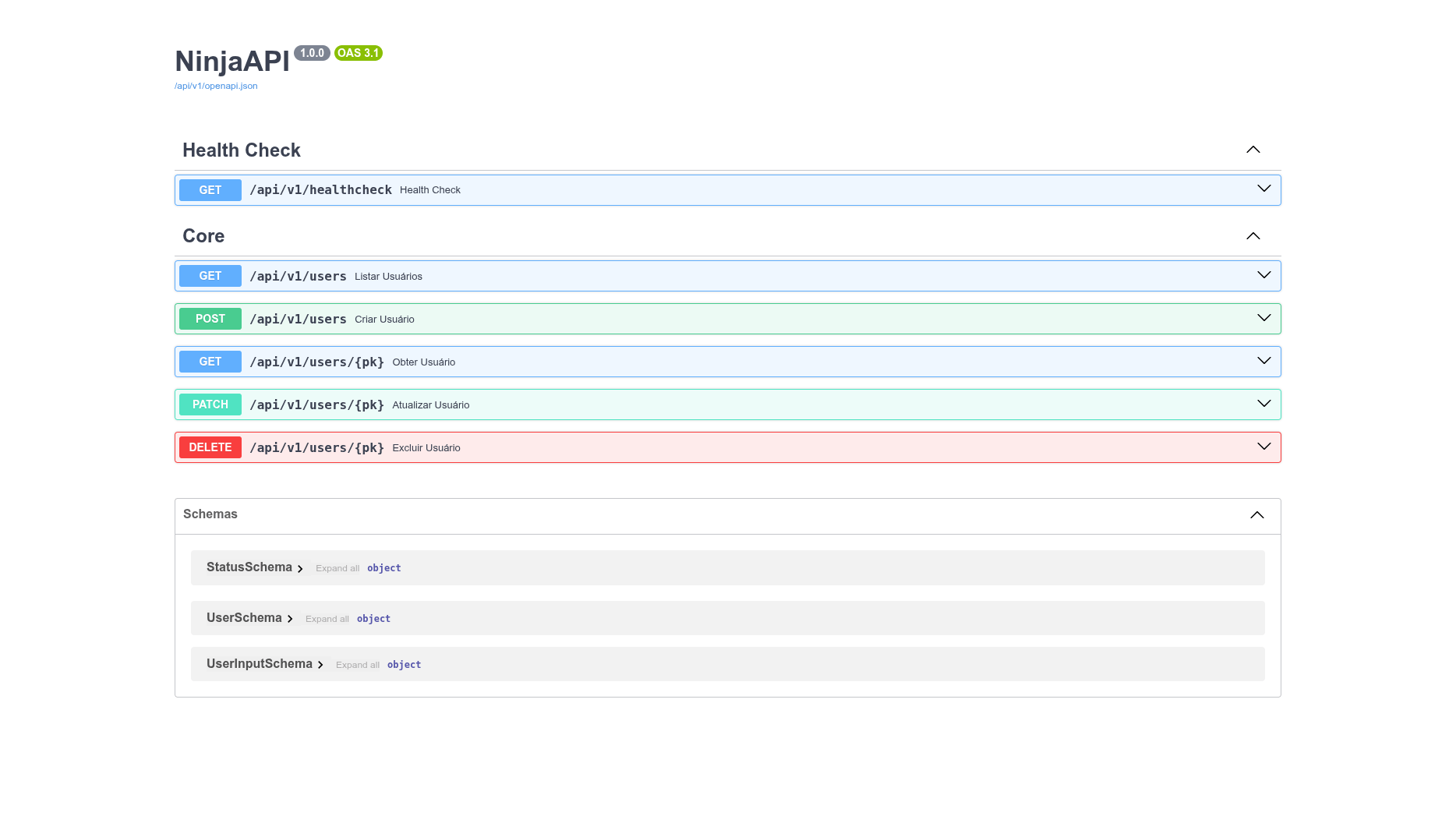Collapse the Core section arrow
Image resolution: width=1456 pixels, height=816 pixels.
(1253, 236)
